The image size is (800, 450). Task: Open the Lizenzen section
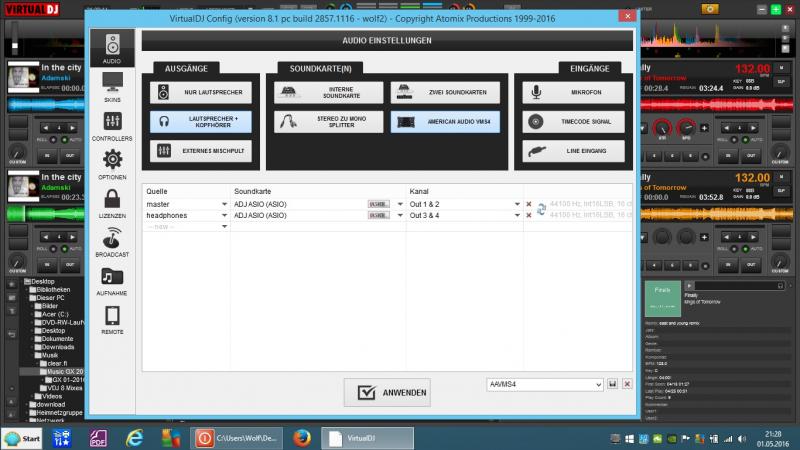(x=112, y=203)
